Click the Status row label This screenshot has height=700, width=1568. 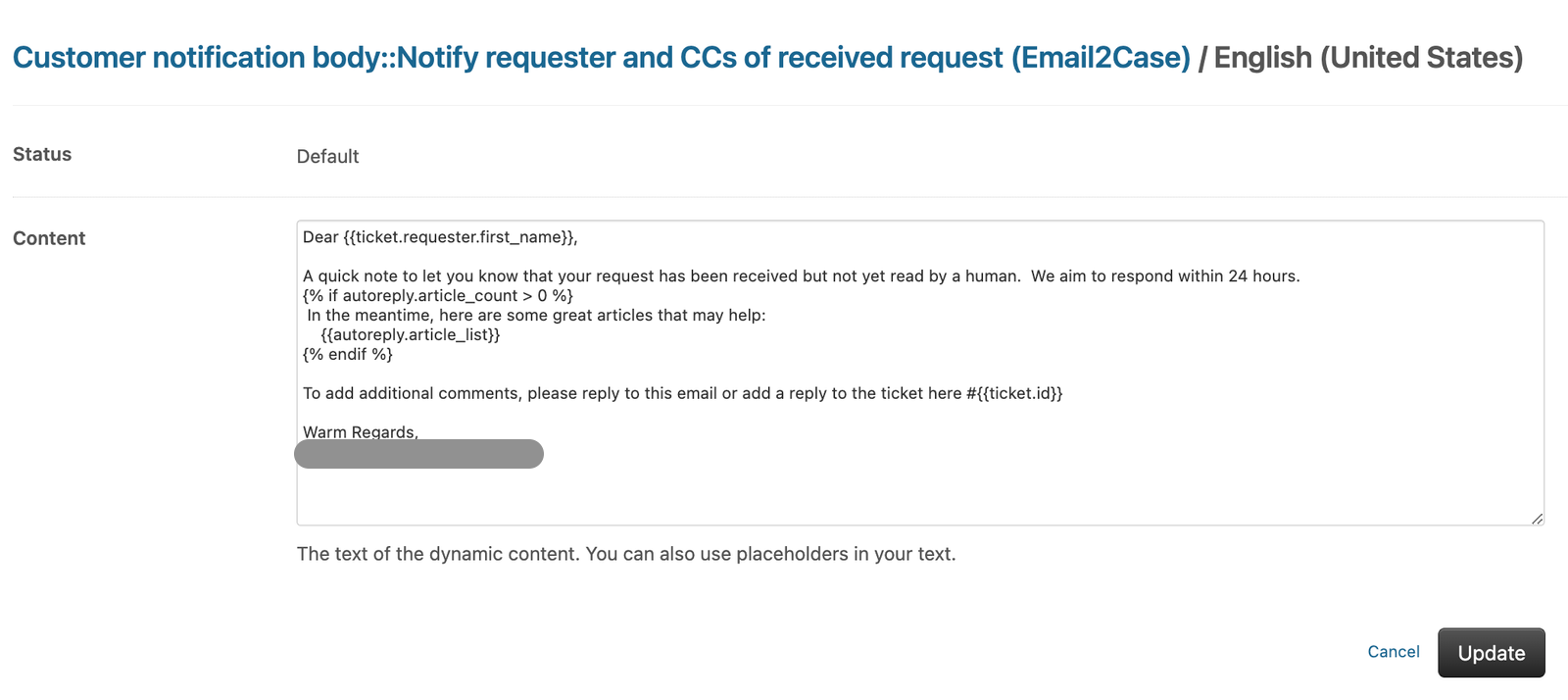[42, 154]
